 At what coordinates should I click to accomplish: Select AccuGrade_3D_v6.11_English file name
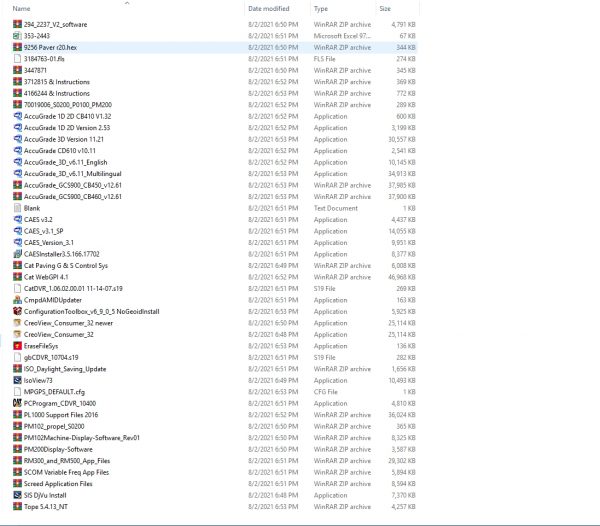point(65,162)
